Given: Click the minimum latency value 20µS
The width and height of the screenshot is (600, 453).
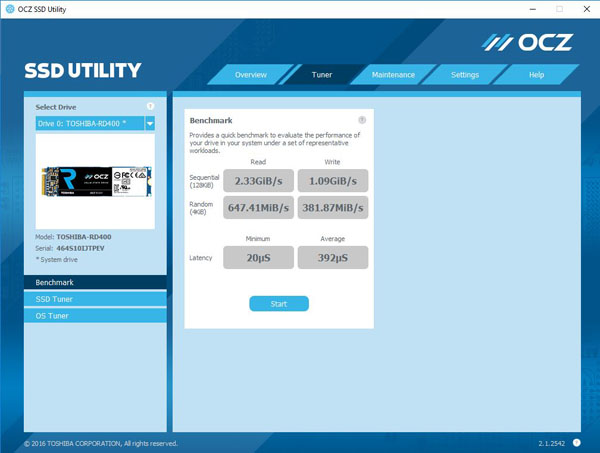Looking at the screenshot, I should point(258,257).
